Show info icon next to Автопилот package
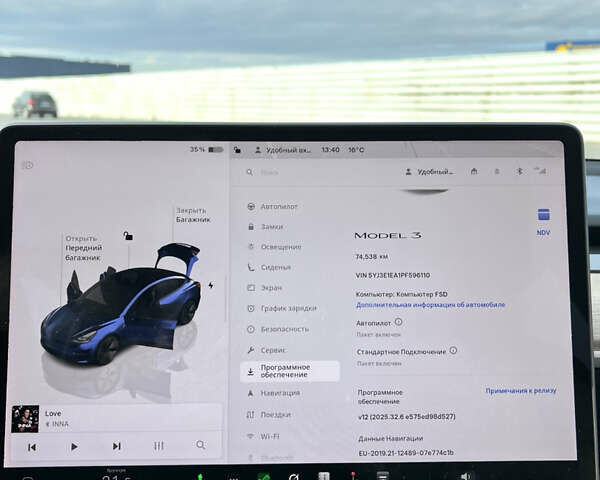Viewport: 600px width, 480px height. point(398,322)
